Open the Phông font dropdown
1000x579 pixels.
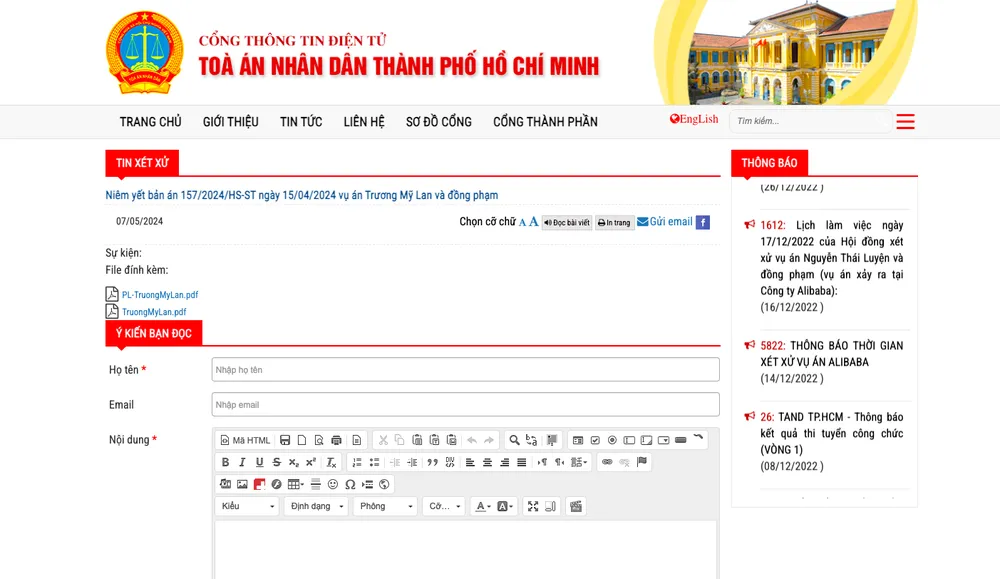pos(385,506)
